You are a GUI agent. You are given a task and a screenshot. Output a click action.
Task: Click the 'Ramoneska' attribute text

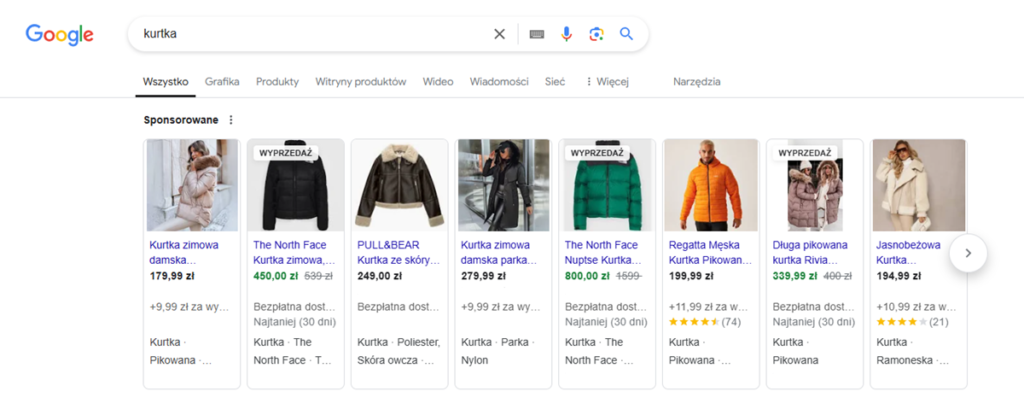click(904, 360)
